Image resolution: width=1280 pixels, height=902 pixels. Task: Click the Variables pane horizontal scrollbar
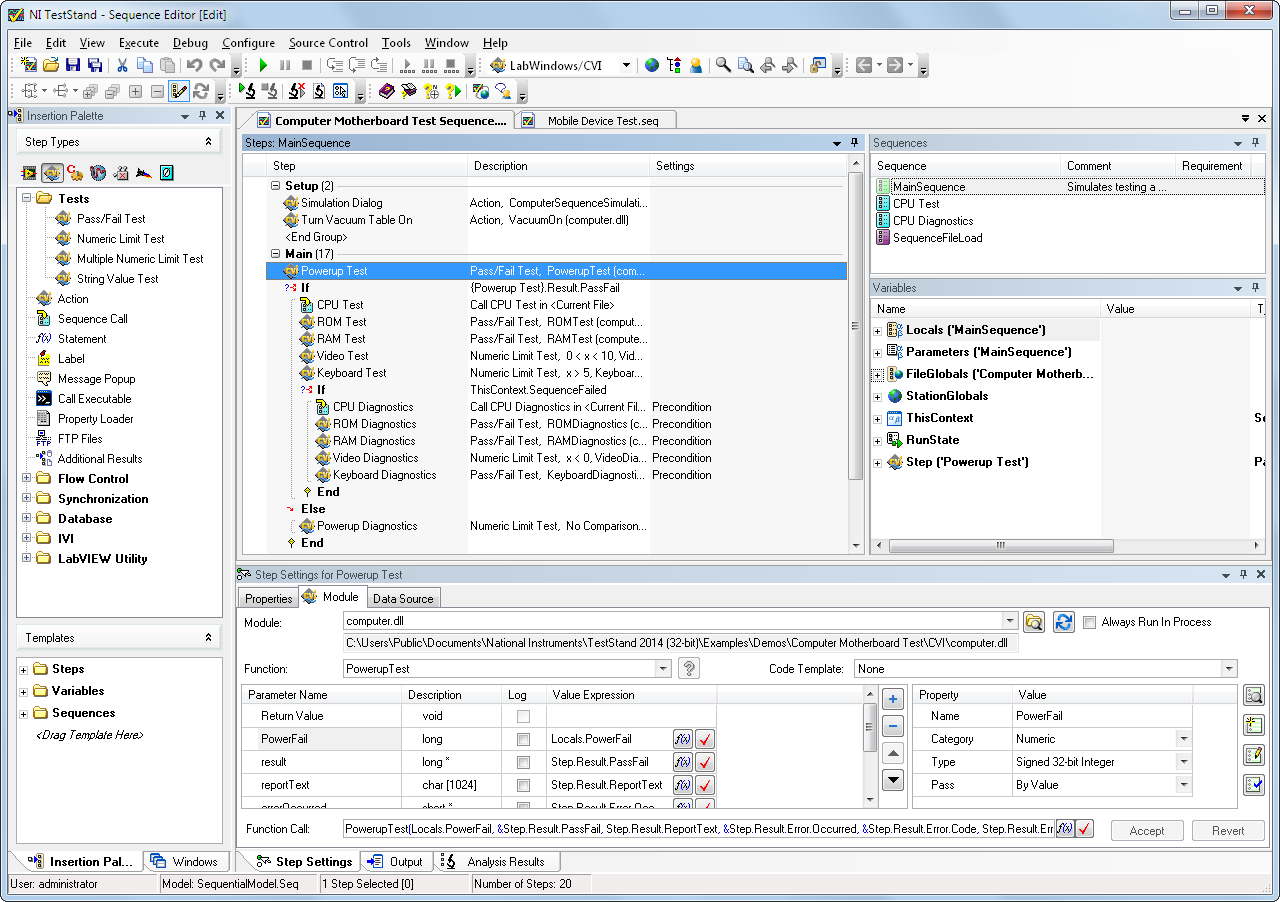pyautogui.click(x=1000, y=546)
